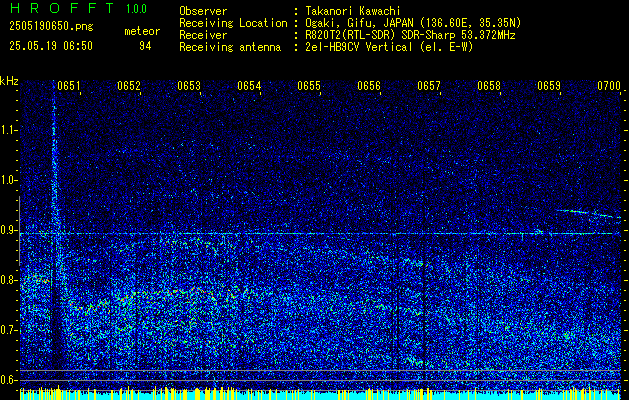
Task: Select the filename 2505190650.png
Action: click(x=51, y=27)
